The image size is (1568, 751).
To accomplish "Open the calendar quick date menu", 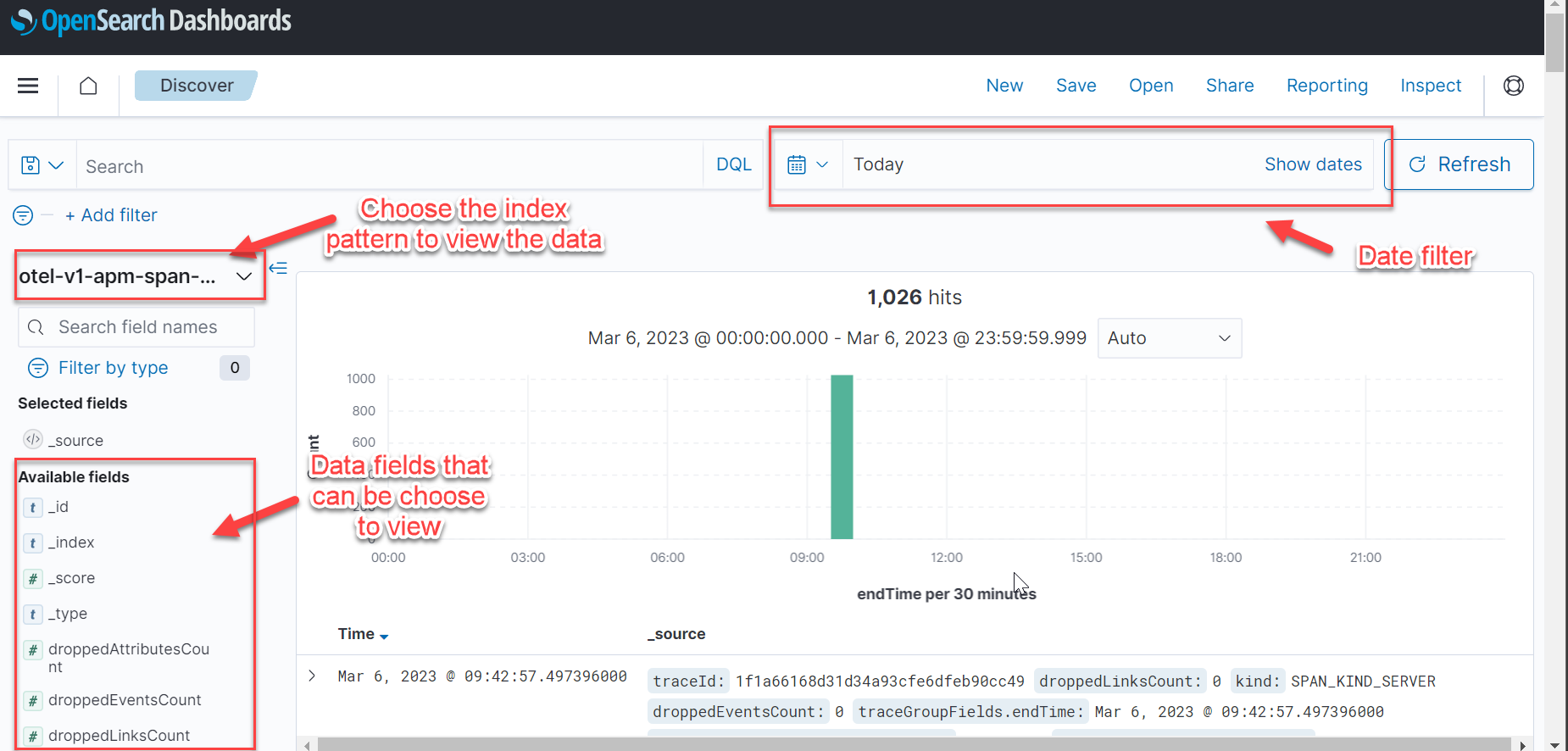I will [x=807, y=164].
